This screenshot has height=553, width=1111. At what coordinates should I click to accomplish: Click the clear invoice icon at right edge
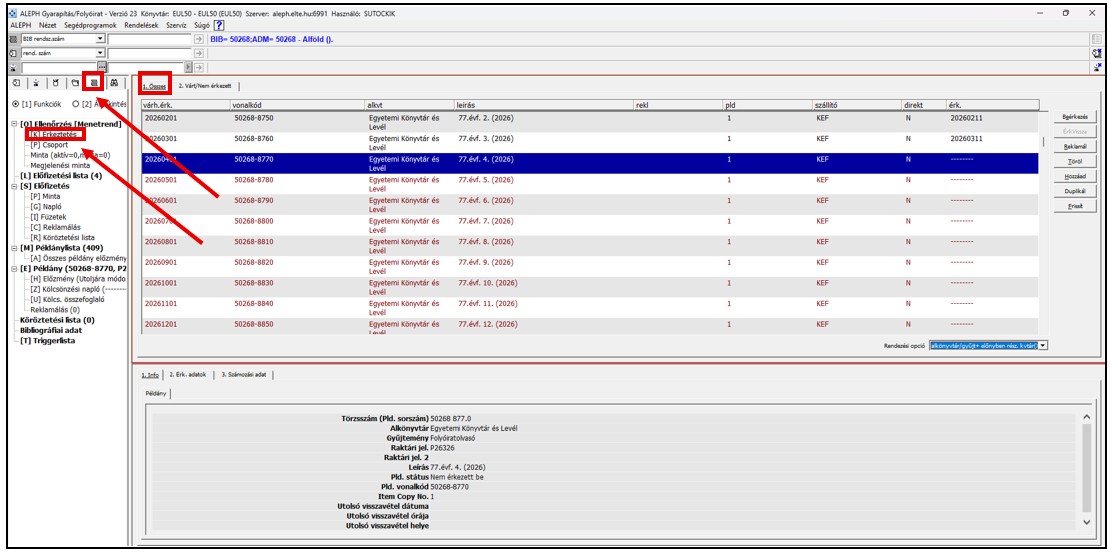tap(1097, 67)
